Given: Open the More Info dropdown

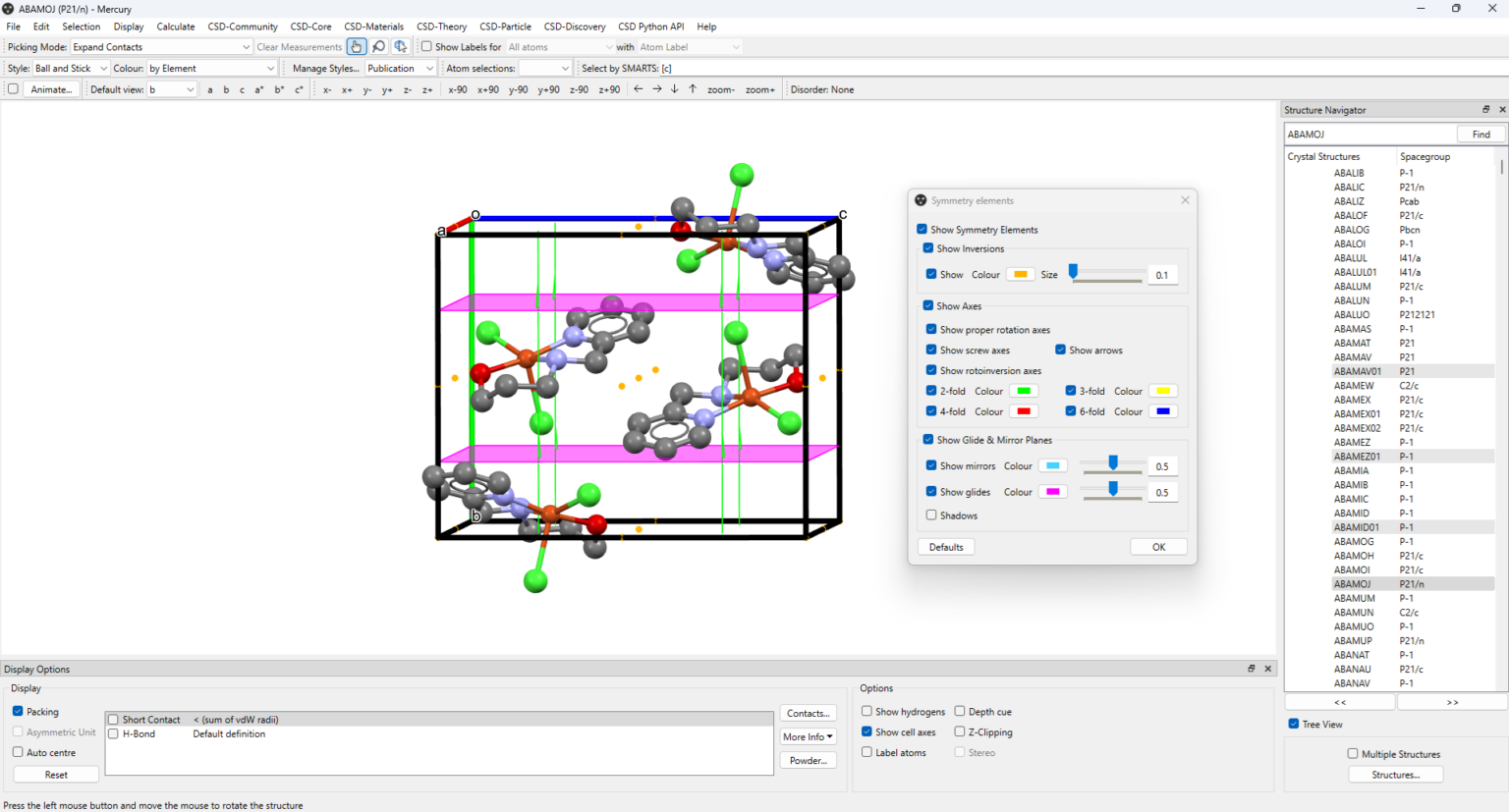Looking at the screenshot, I should [808, 735].
